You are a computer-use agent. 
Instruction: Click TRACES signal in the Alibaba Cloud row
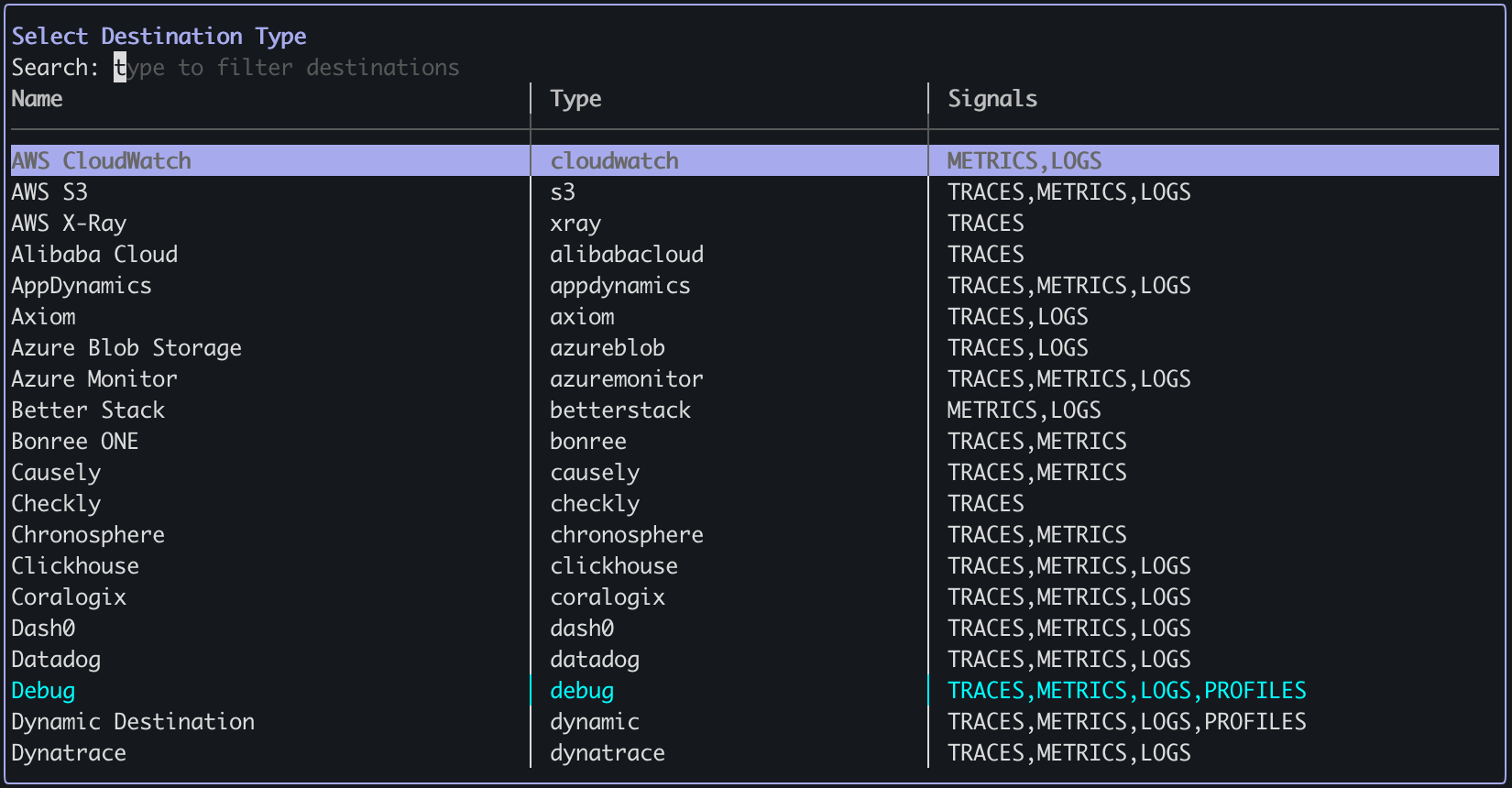pyautogui.click(x=986, y=255)
